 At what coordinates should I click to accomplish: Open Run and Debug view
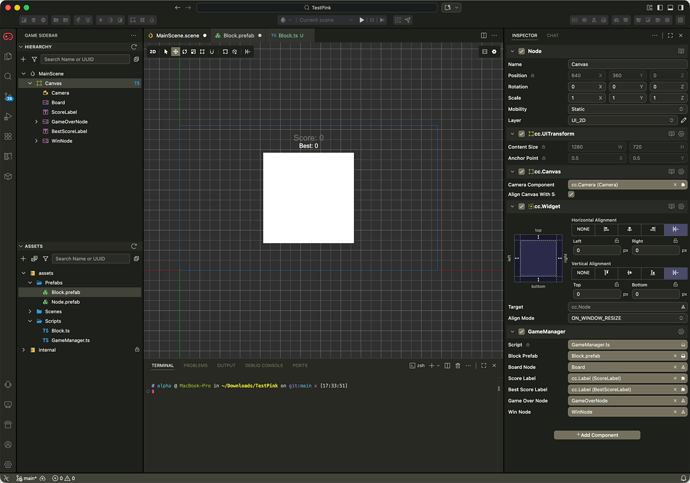point(8,117)
